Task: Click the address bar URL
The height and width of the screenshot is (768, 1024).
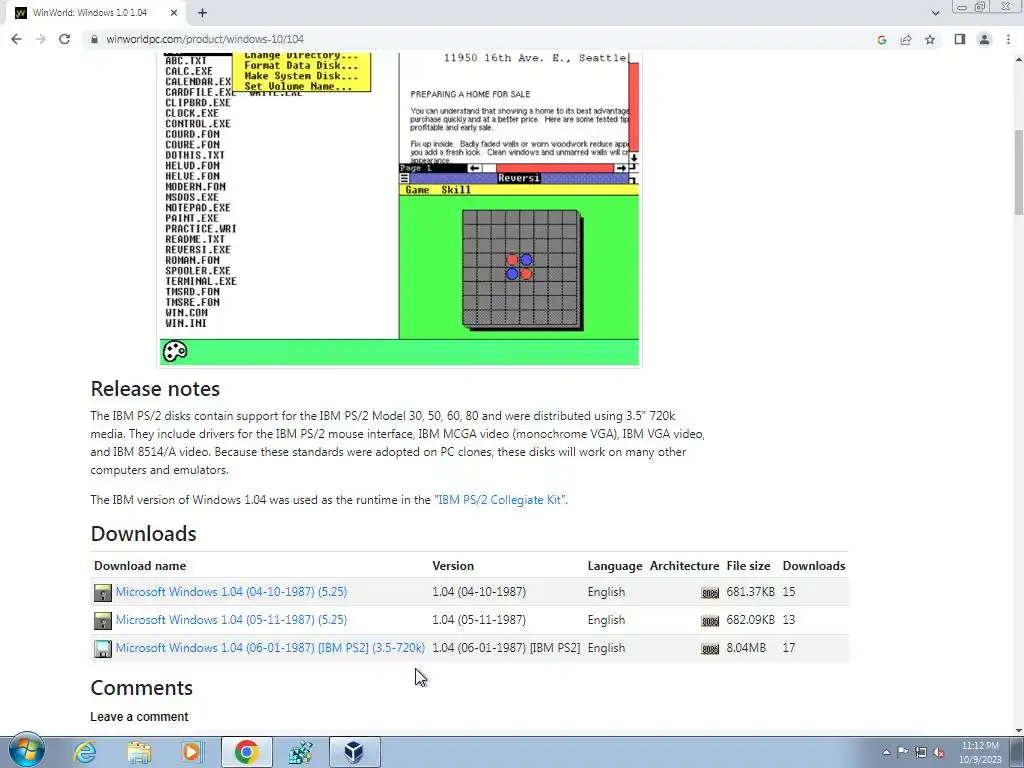Action: click(x=205, y=39)
